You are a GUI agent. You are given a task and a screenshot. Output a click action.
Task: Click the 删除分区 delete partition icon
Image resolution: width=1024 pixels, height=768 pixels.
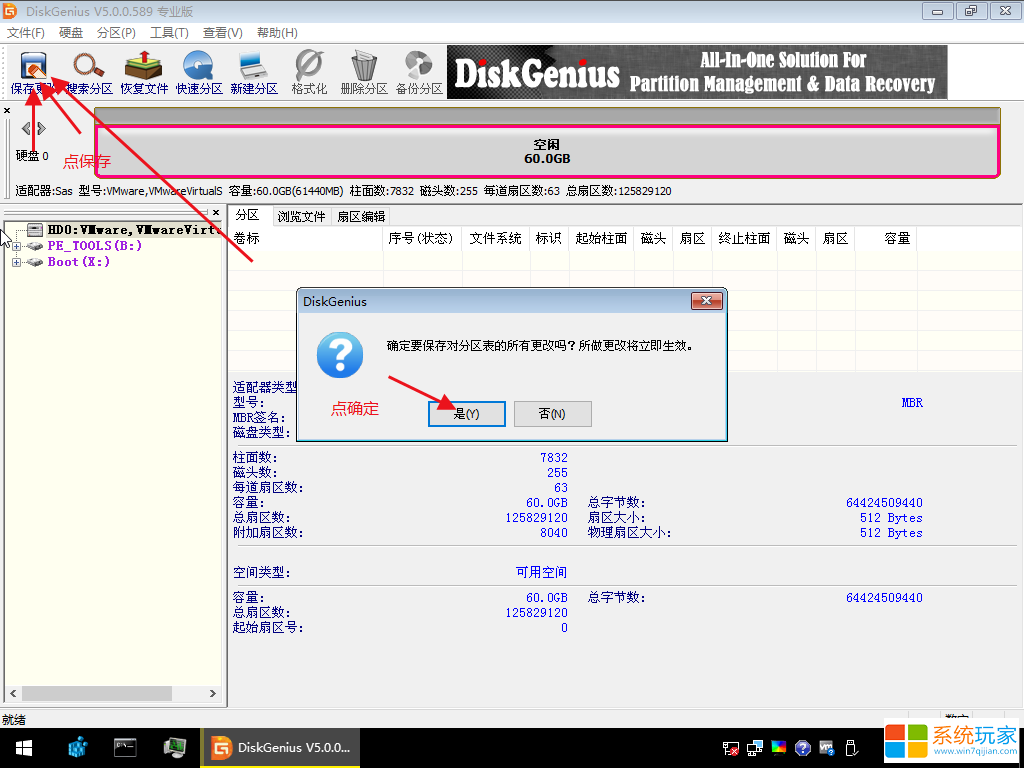point(364,73)
